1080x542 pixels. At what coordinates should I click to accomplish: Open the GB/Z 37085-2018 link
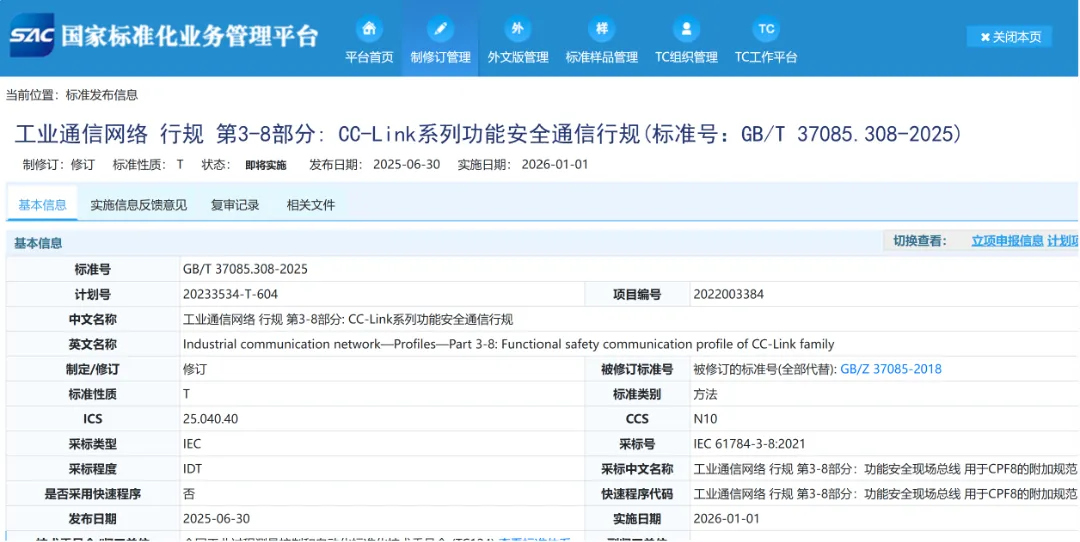tap(891, 369)
